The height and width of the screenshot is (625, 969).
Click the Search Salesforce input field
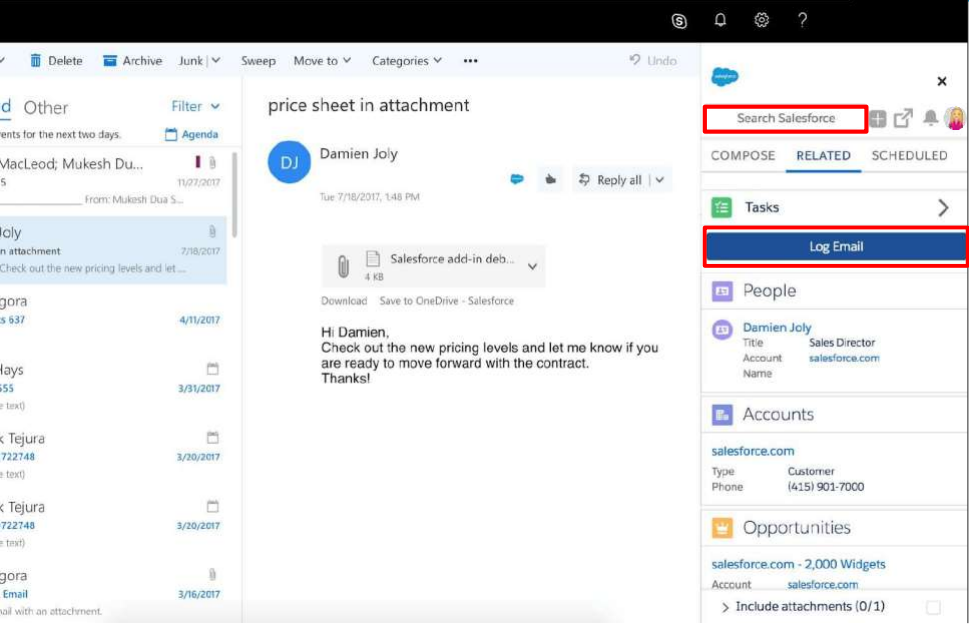pyautogui.click(x=785, y=118)
